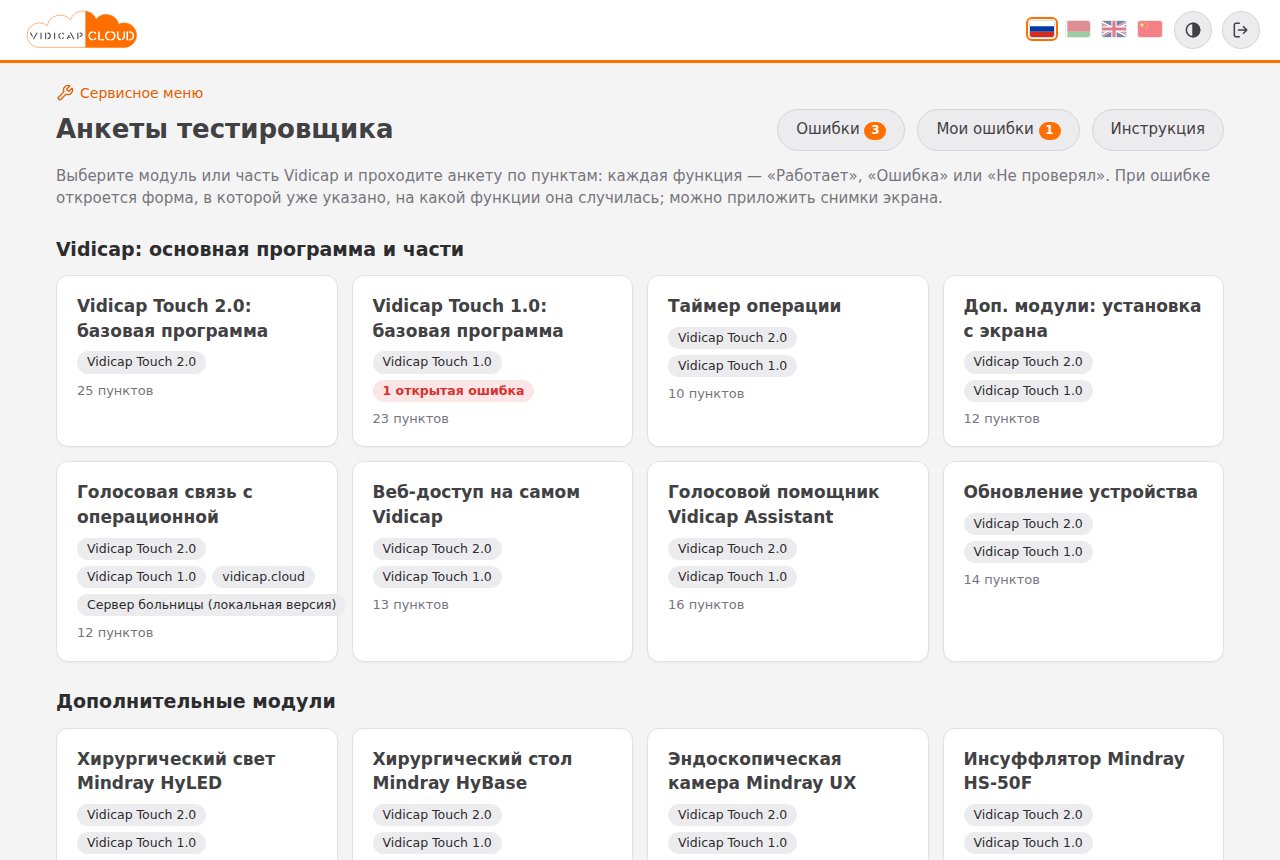Open the Инструкция button
This screenshot has width=1280, height=860.
pos(1158,129)
